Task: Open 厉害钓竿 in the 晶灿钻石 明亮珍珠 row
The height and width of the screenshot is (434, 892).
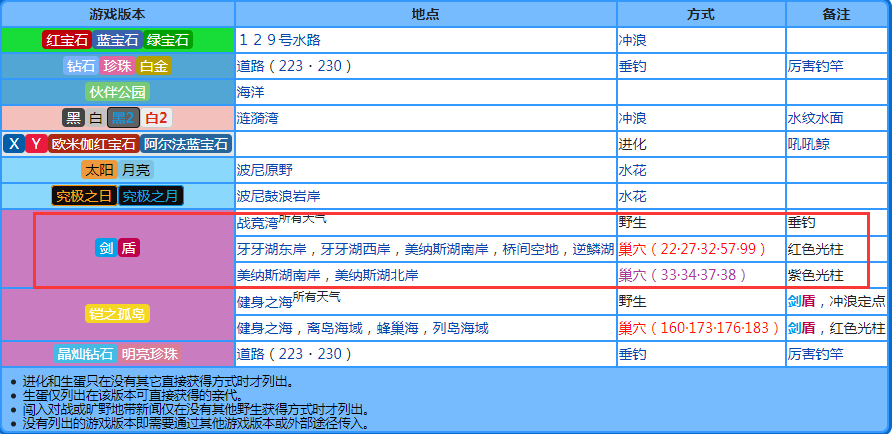Action: point(816,354)
